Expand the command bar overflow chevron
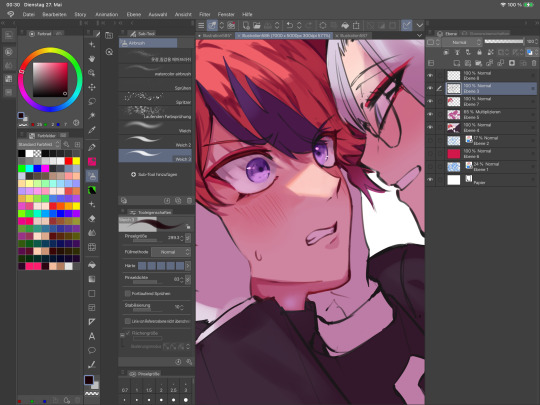Image resolution: width=540 pixels, height=405 pixels. pos(419,25)
